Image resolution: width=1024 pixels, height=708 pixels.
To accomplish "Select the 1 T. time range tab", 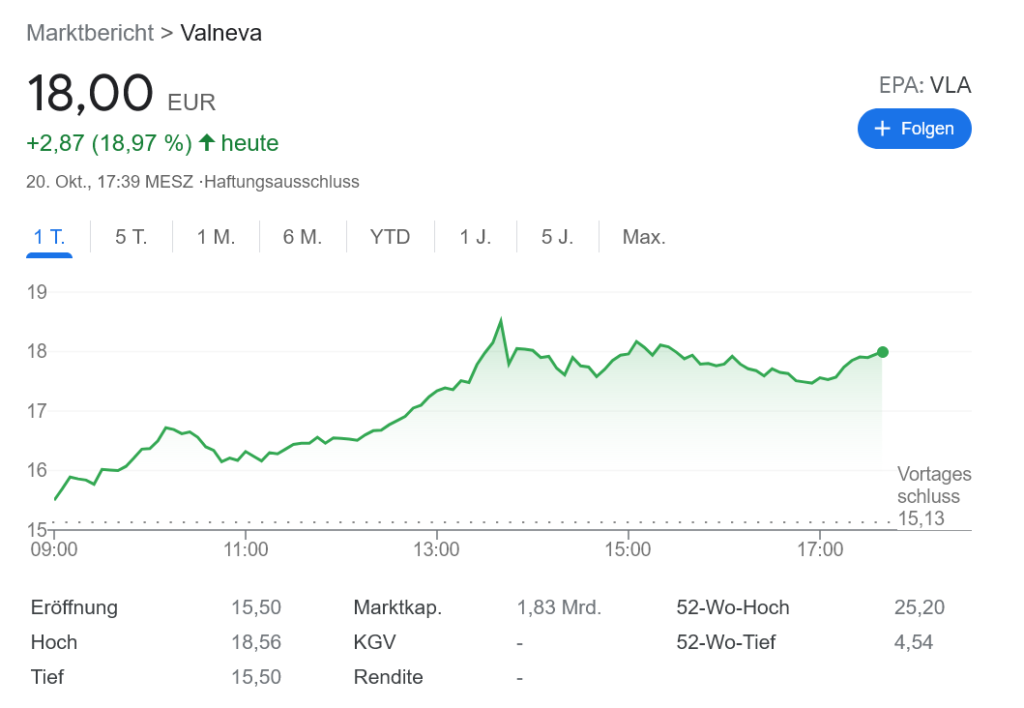I will tap(49, 237).
